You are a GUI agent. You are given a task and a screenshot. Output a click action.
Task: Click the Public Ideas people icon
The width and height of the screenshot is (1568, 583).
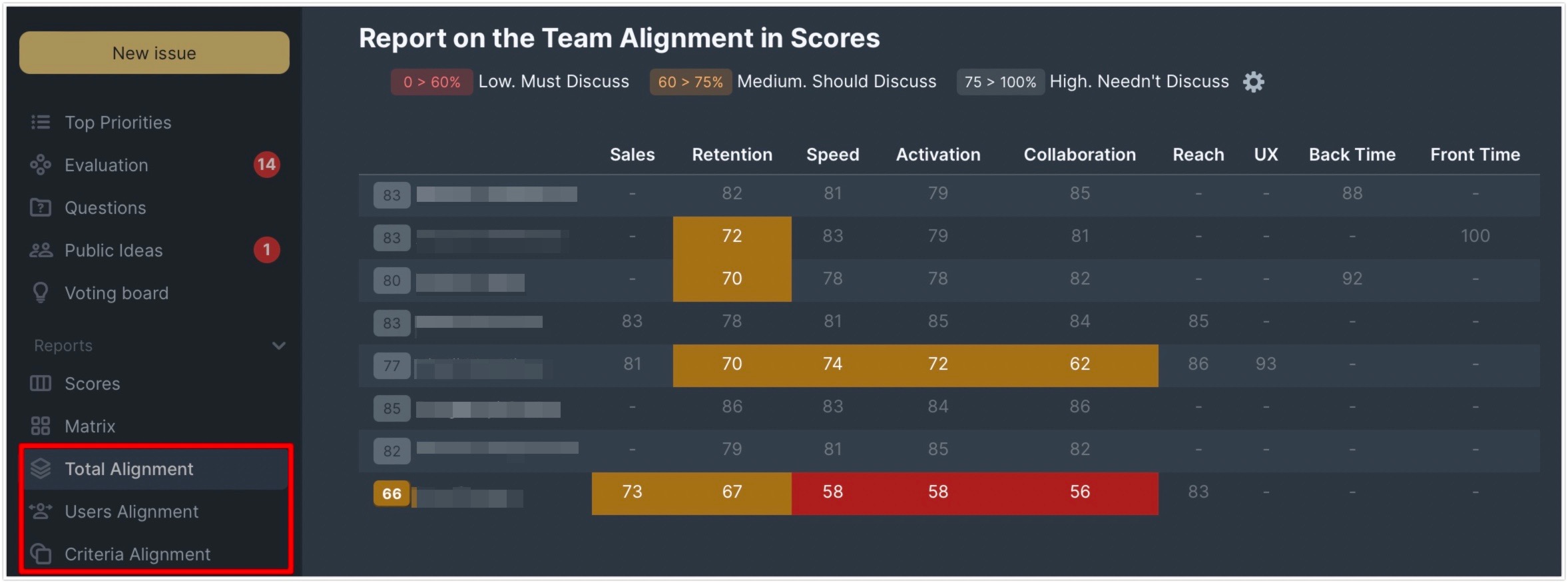(x=41, y=250)
